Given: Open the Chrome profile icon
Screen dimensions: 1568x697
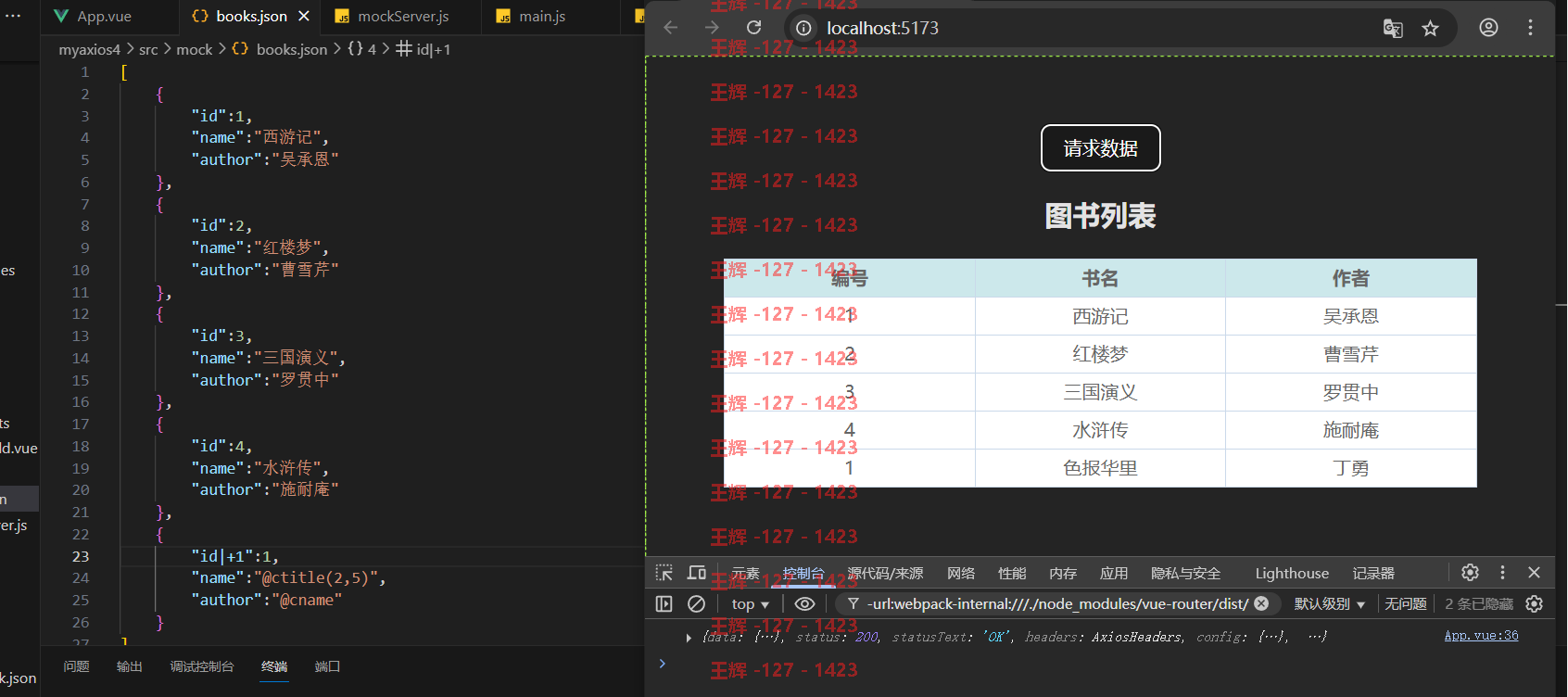Looking at the screenshot, I should [1488, 28].
